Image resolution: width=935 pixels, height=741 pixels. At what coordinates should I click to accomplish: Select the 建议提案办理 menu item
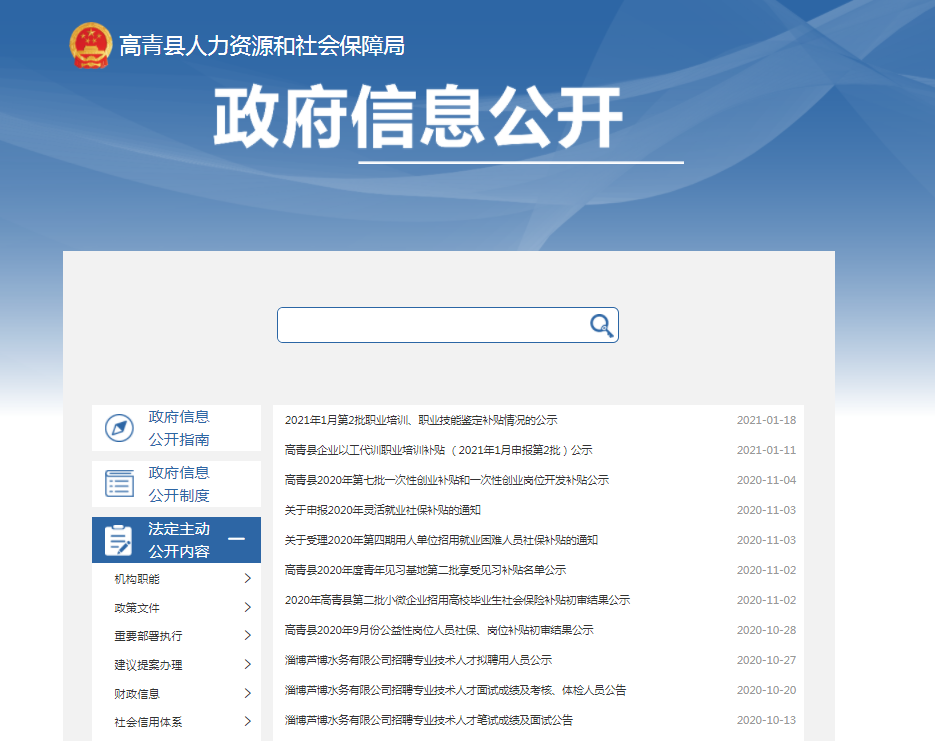click(148, 665)
